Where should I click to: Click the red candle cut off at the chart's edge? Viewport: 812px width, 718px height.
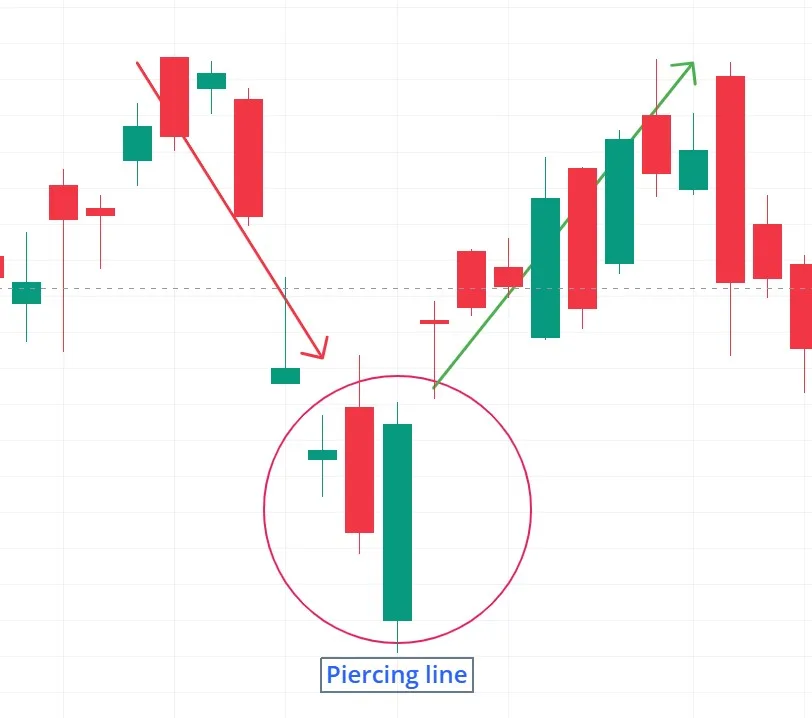click(801, 307)
